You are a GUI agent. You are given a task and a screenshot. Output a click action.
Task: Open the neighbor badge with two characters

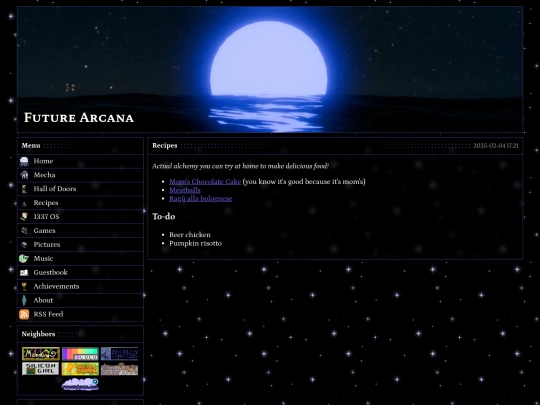coord(119,368)
